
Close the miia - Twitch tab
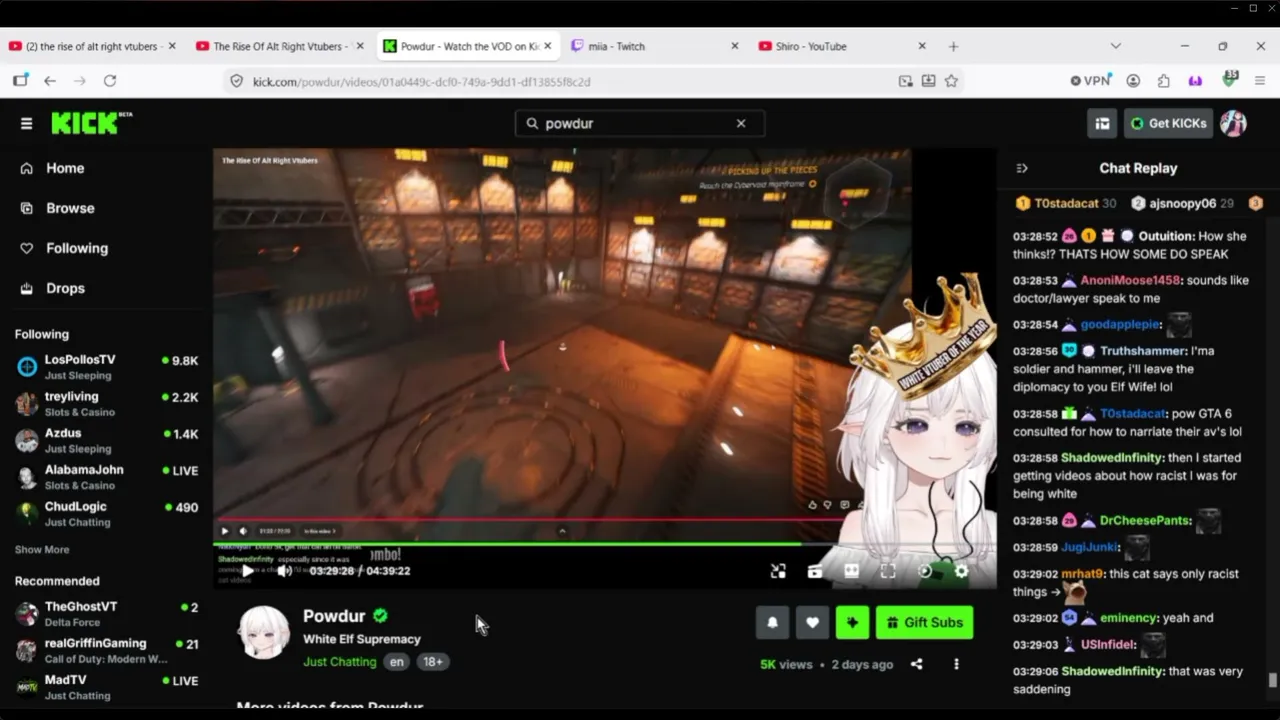(x=735, y=46)
